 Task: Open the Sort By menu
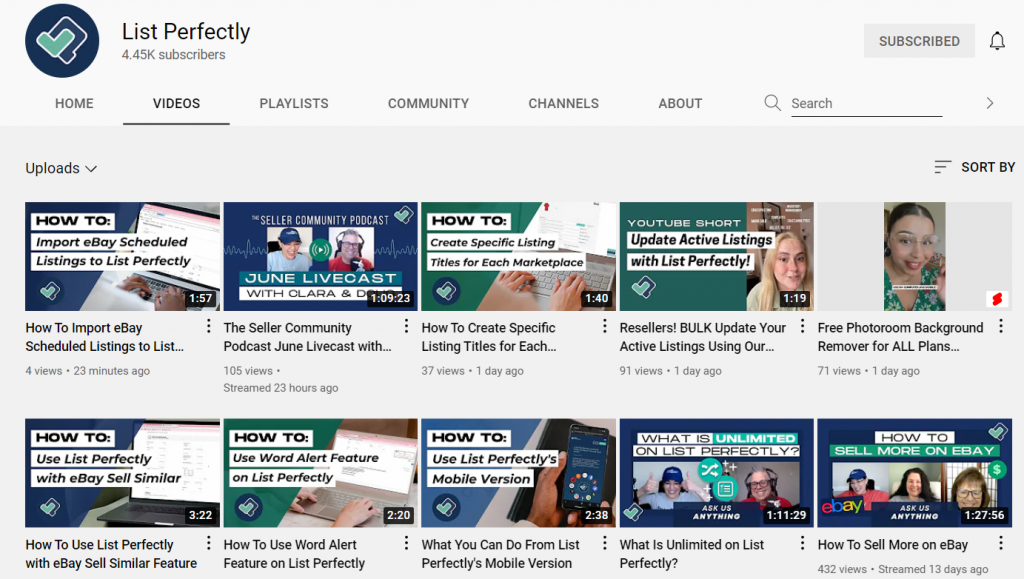974,167
